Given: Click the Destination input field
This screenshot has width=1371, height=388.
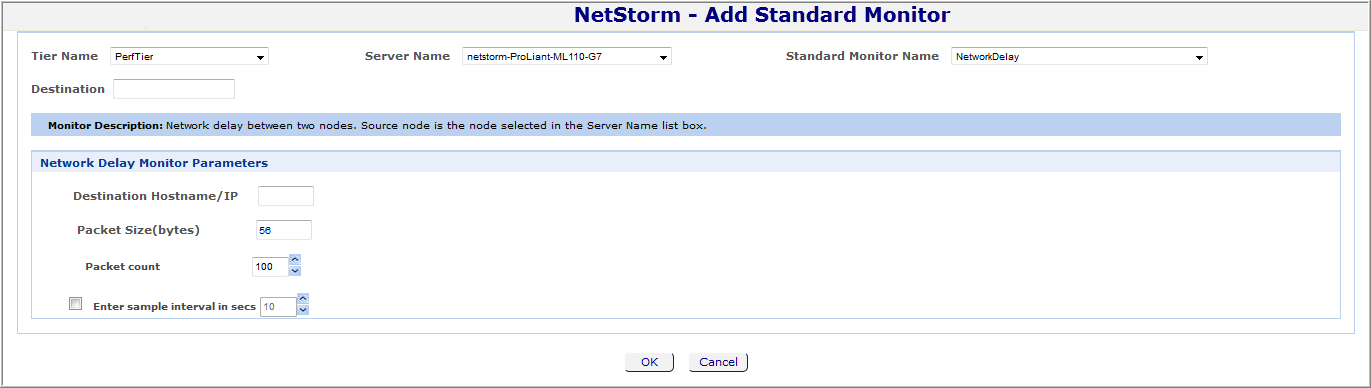Looking at the screenshot, I should click(x=174, y=89).
